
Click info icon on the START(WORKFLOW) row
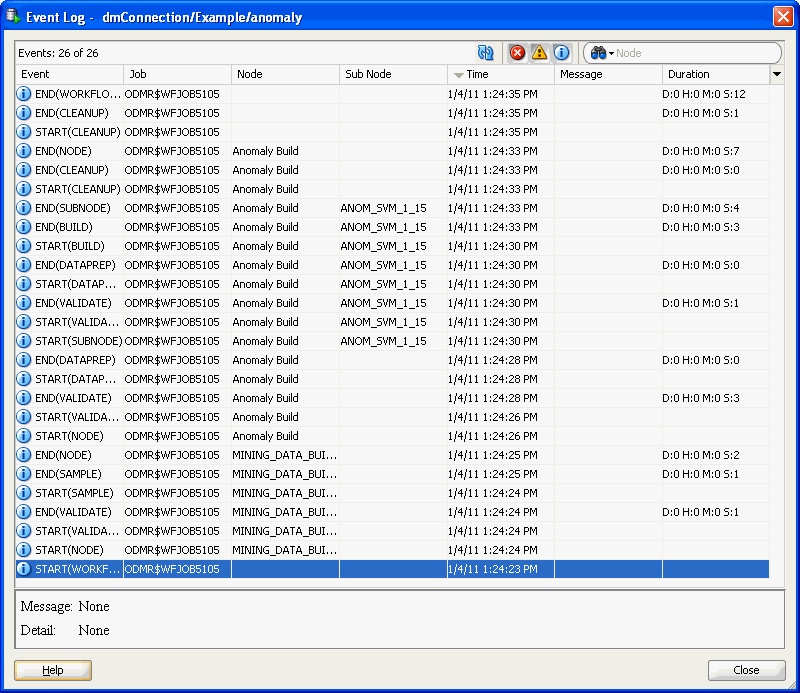click(23, 568)
